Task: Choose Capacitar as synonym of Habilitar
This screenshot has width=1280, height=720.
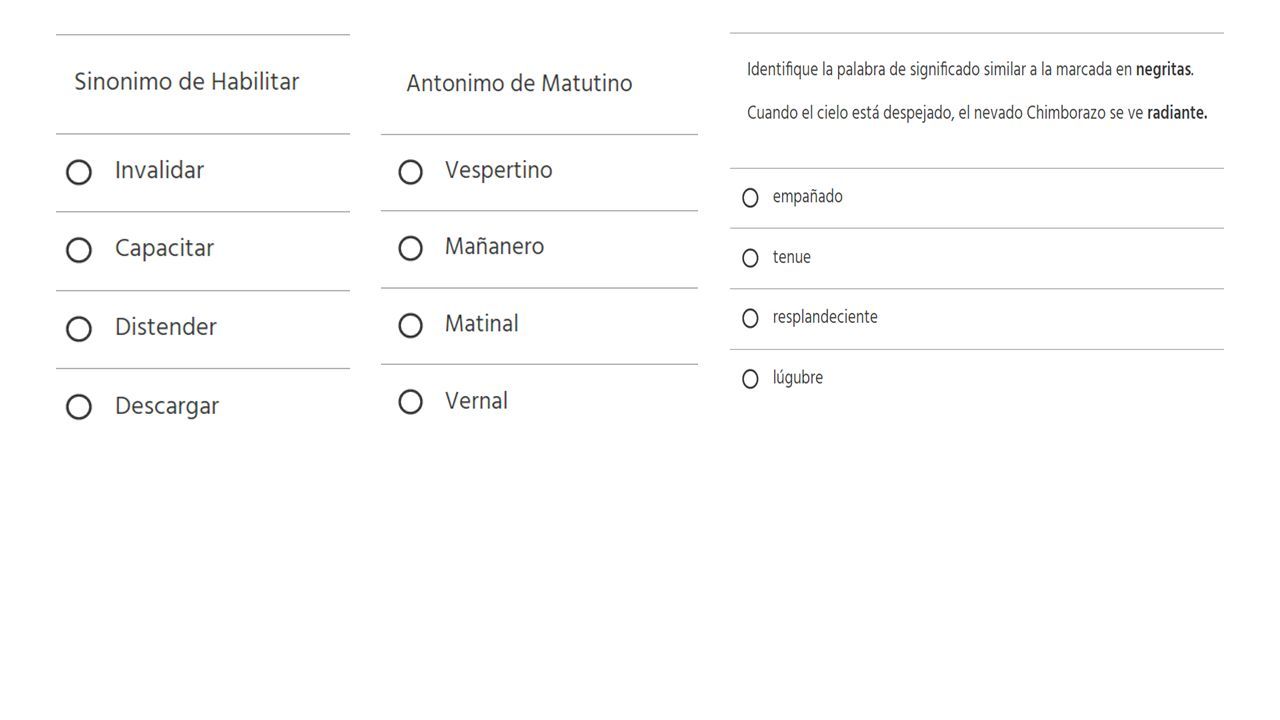Action: [79, 250]
